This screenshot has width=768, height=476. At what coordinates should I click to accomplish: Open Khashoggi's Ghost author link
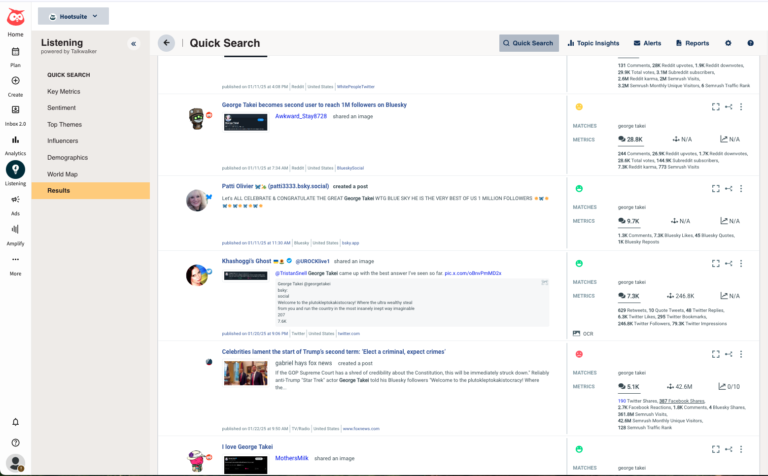(x=246, y=261)
